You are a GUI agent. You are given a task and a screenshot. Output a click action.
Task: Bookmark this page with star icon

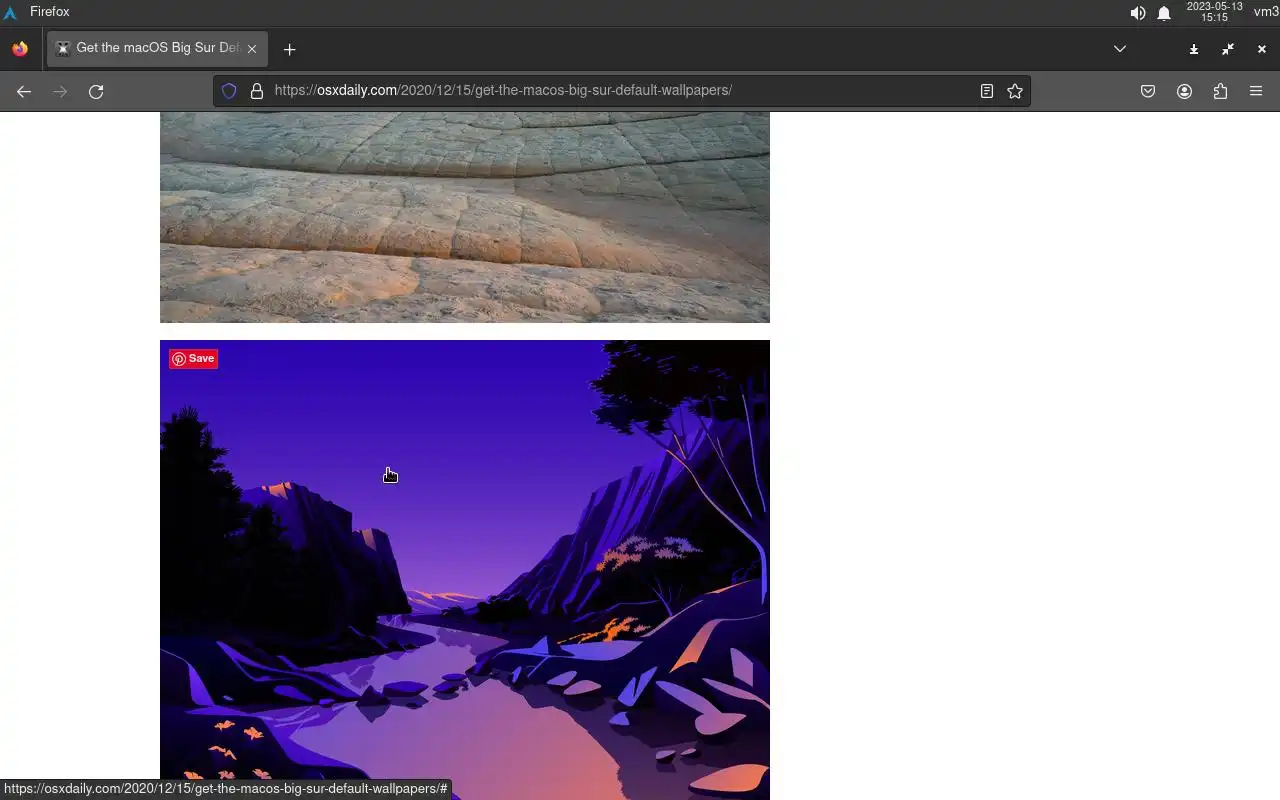[1015, 91]
